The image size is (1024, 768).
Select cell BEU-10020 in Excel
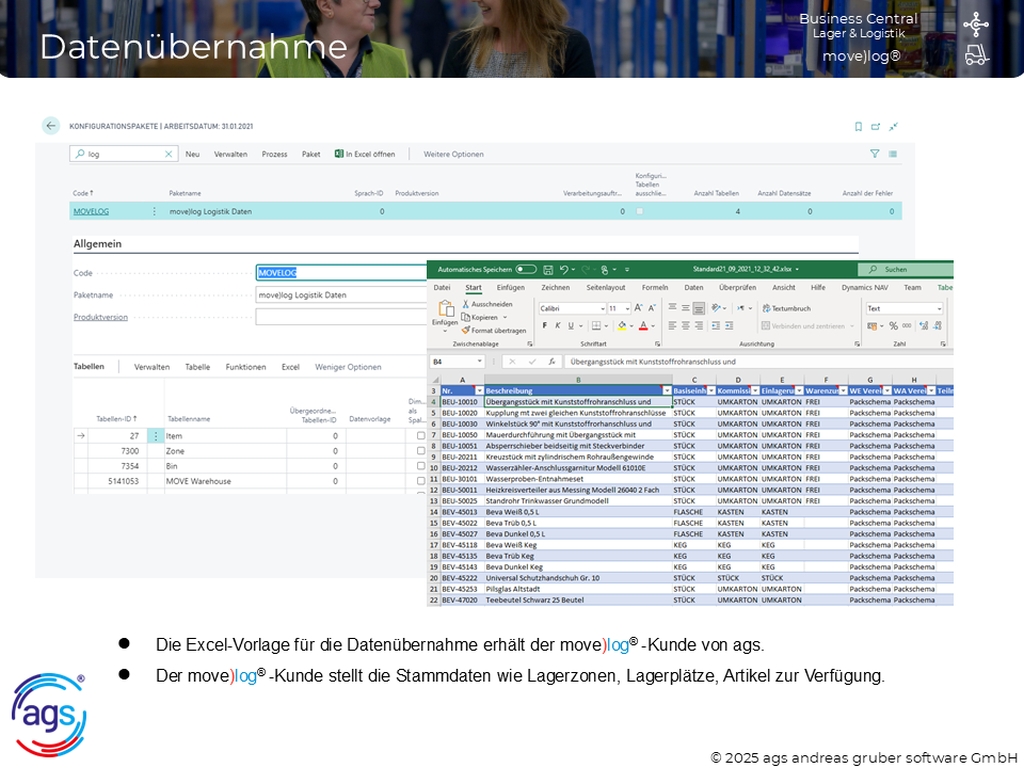pos(460,413)
